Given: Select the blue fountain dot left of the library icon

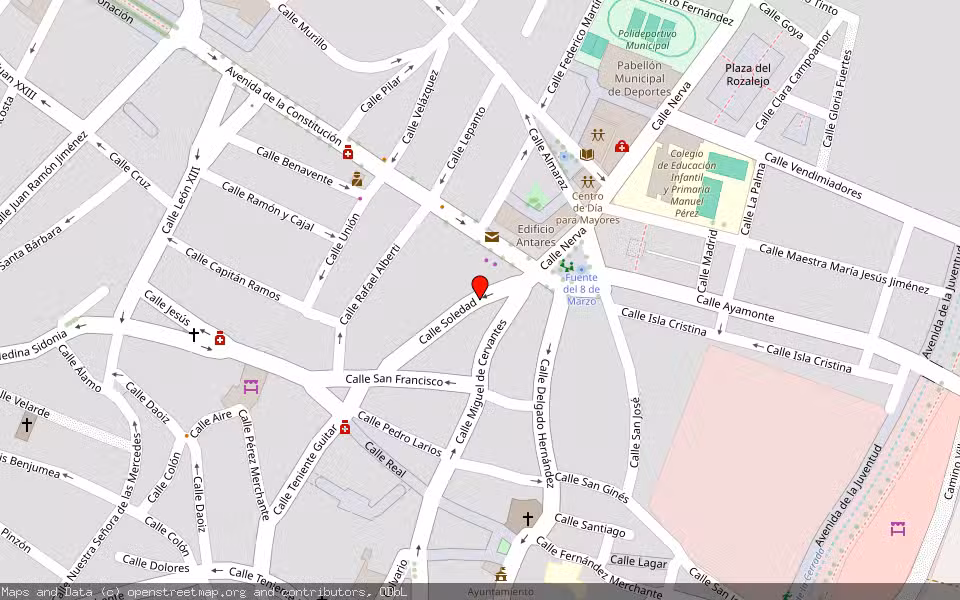Looking at the screenshot, I should [x=564, y=156].
